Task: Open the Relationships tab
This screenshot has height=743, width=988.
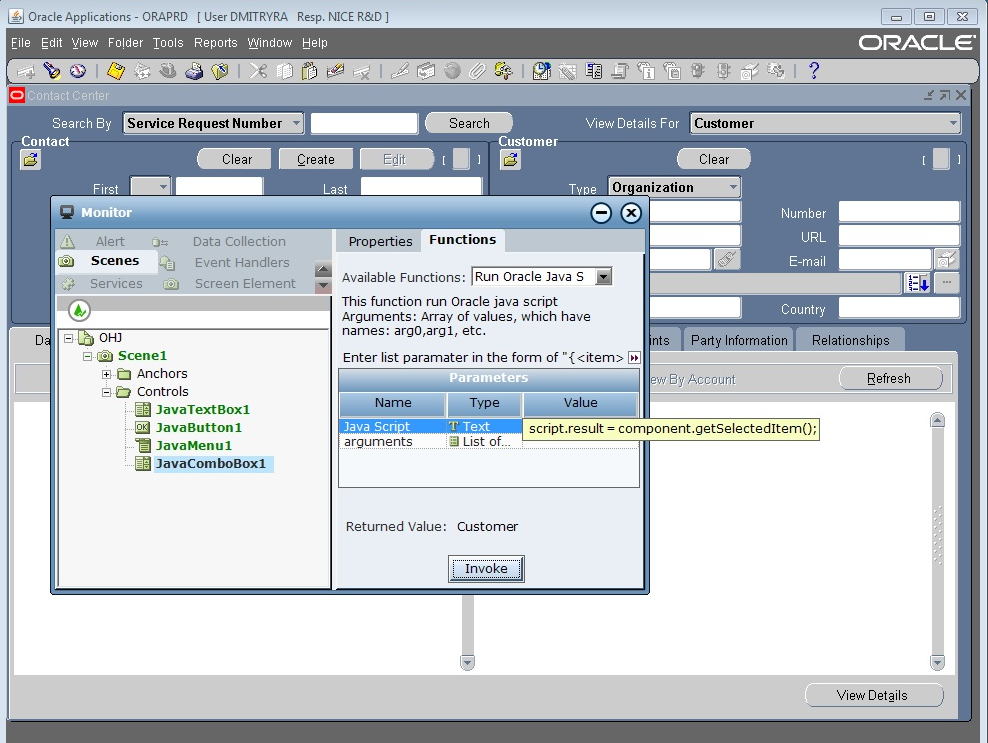Action: pyautogui.click(x=851, y=340)
